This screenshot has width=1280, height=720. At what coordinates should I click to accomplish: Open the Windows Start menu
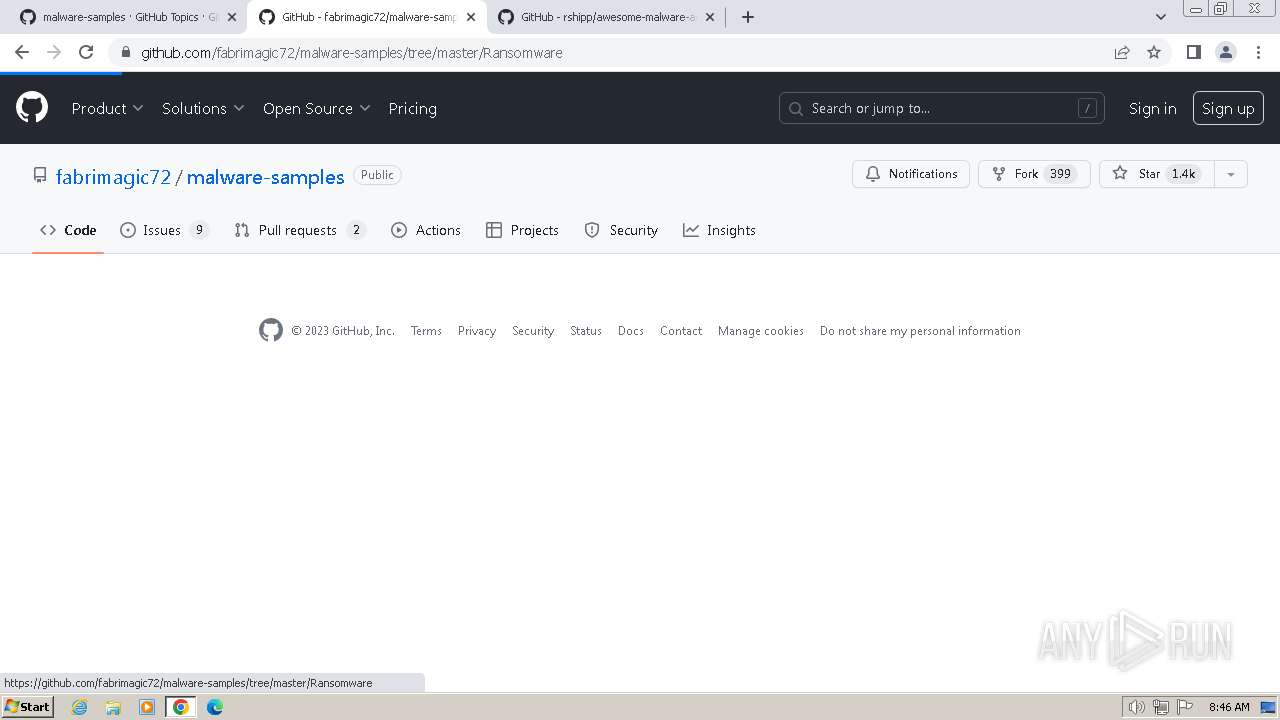click(27, 707)
